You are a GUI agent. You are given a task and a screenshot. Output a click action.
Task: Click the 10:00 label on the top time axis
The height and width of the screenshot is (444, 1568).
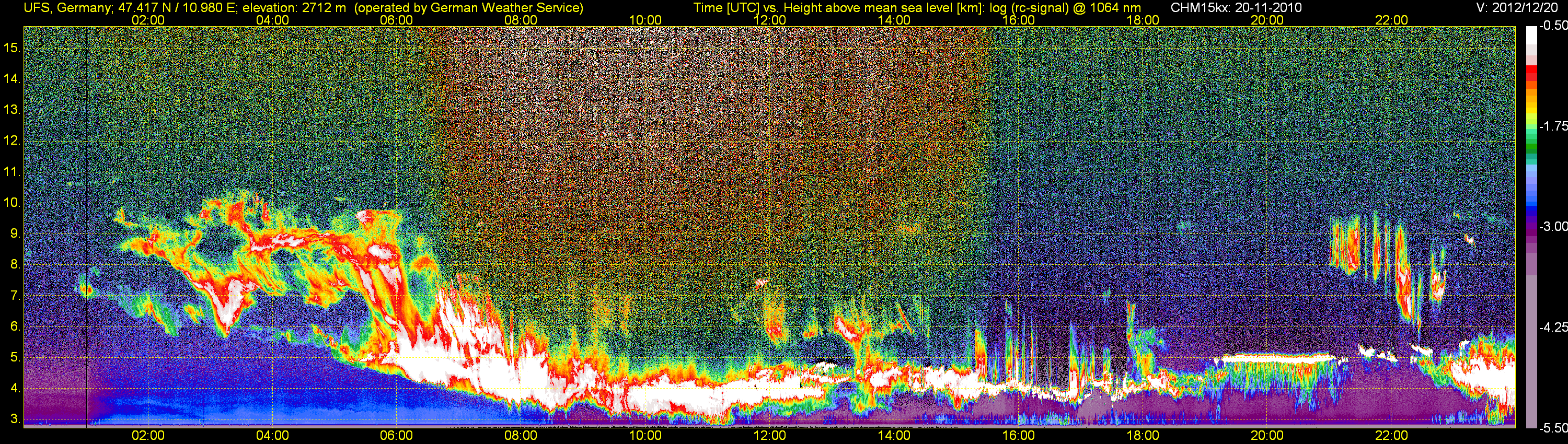click(x=645, y=20)
